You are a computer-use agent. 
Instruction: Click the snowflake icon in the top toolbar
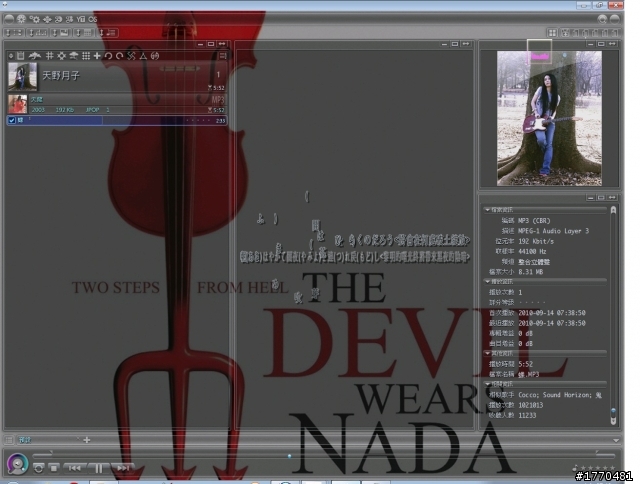click(21, 19)
